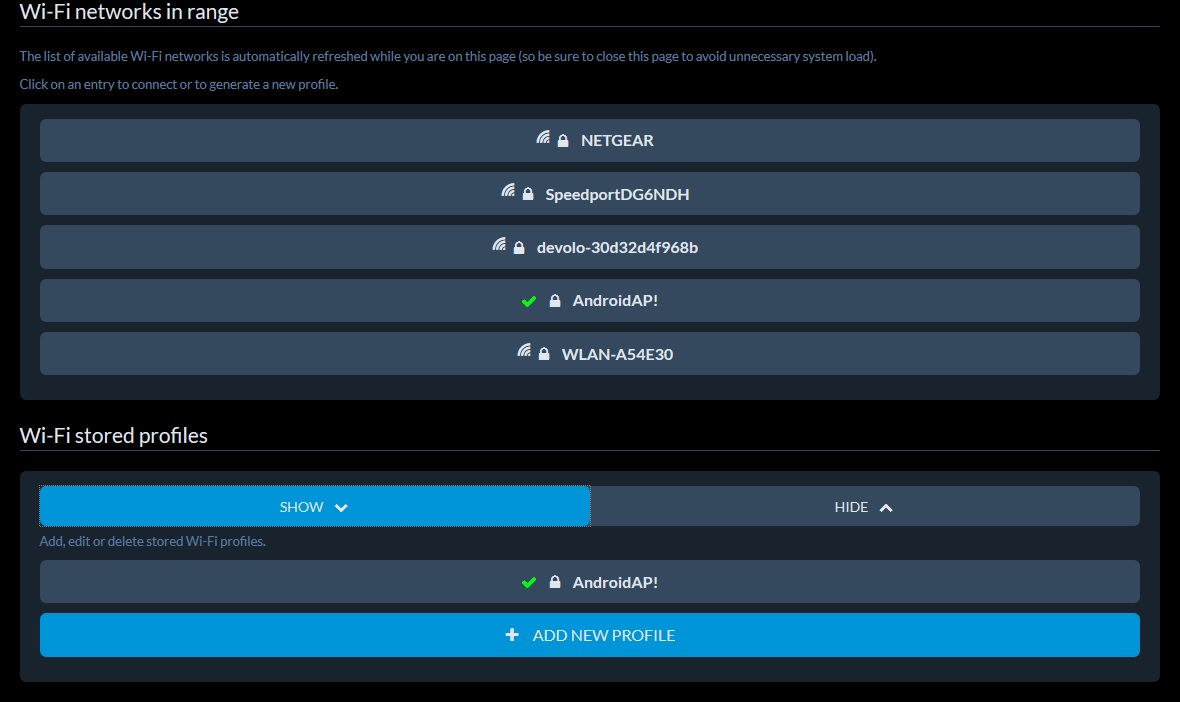
Task: Click the green checkmark of in-range AndroidAP!
Action: [x=529, y=302]
